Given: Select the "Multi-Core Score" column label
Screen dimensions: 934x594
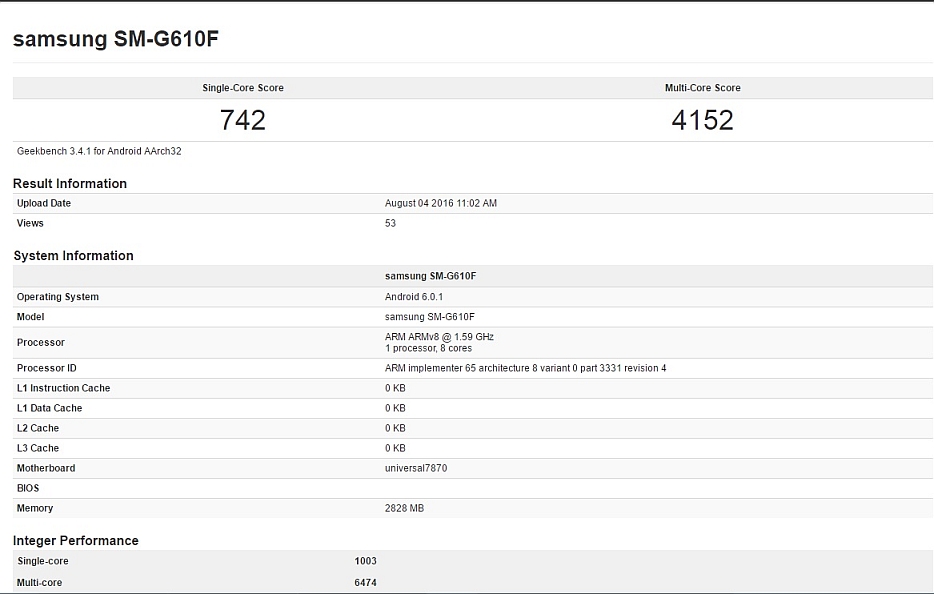Looking at the screenshot, I should [x=703, y=88].
